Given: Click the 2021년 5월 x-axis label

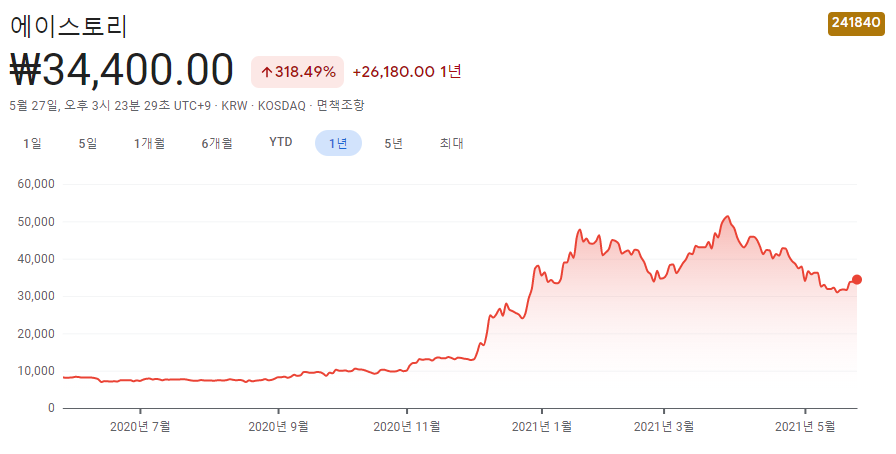Looking at the screenshot, I should [805, 427].
